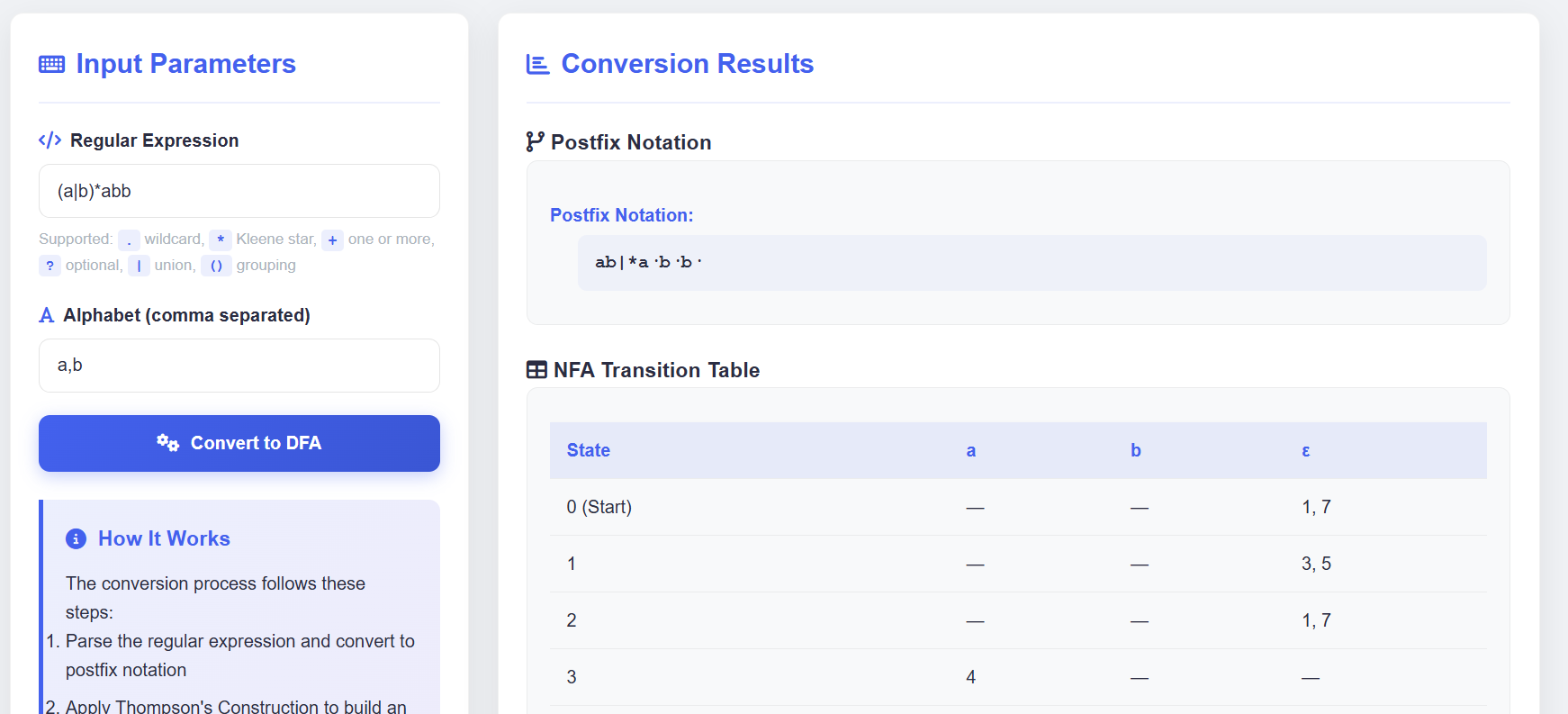This screenshot has height=714, width=1568.
Task: Click the Kleene star symbol badge
Action: tap(221, 240)
